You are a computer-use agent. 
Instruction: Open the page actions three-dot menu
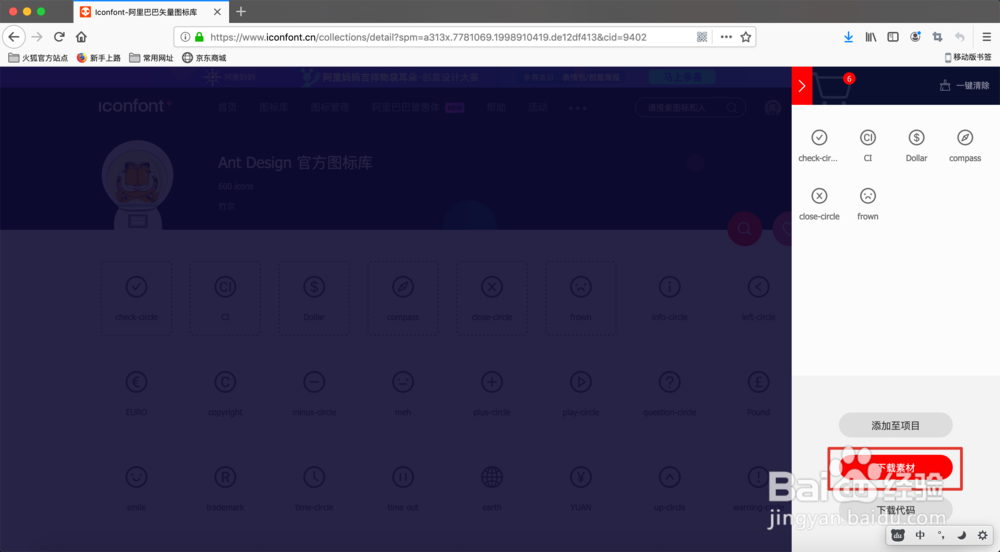point(726,37)
